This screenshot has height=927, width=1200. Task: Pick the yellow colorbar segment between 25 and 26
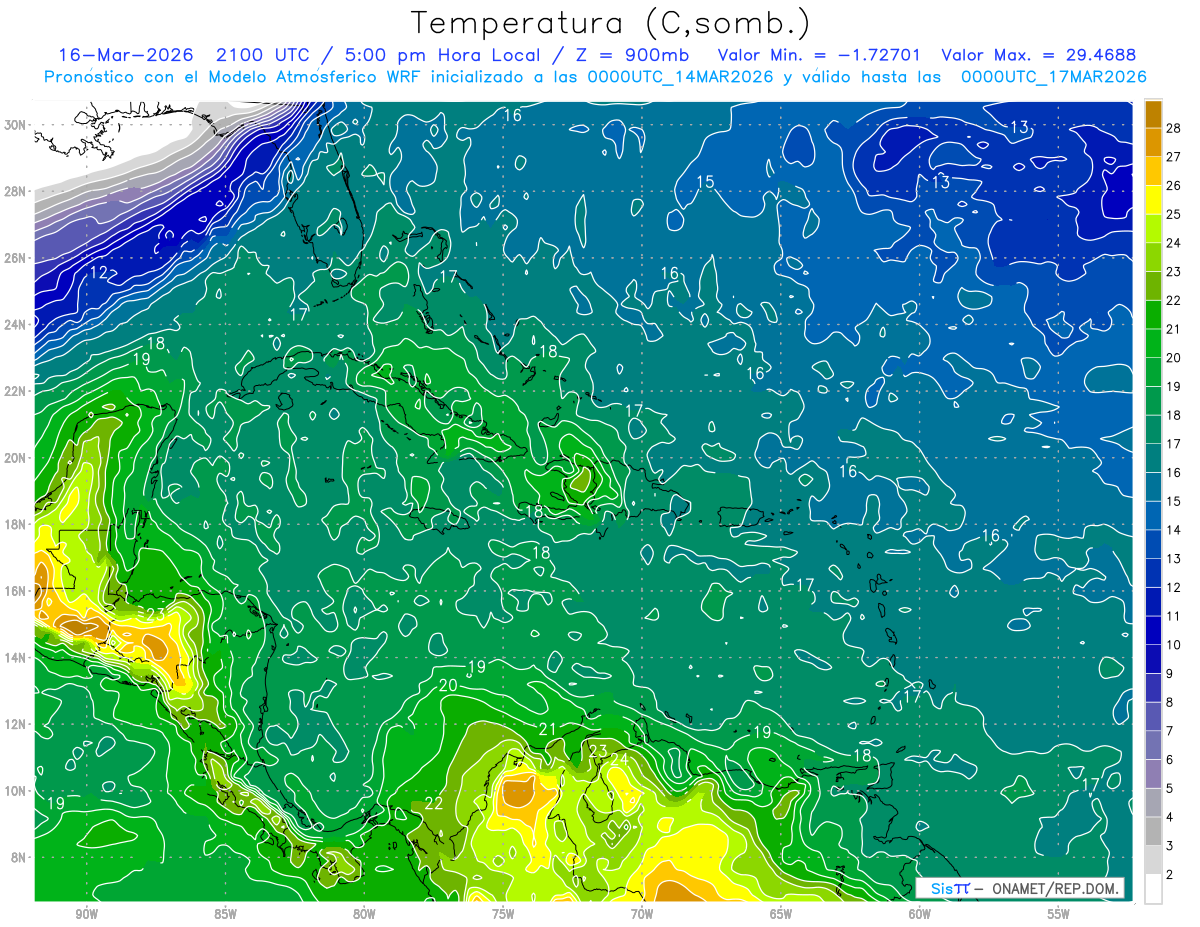tap(1153, 200)
